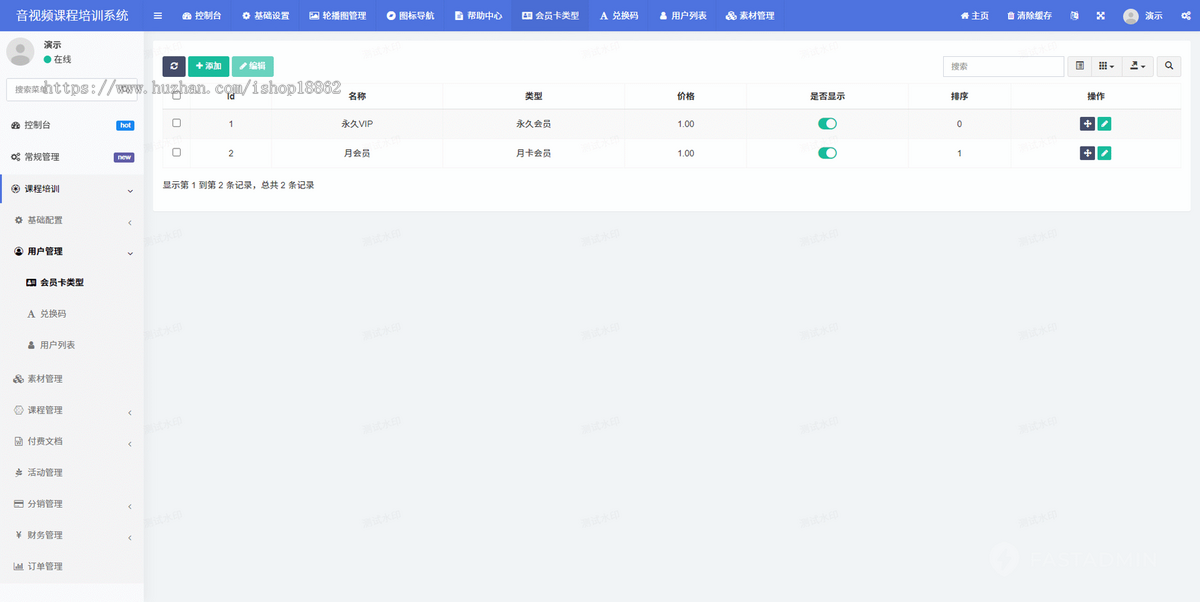Open the export dropdown on toolbar
The image size is (1200, 602).
pos(1135,65)
